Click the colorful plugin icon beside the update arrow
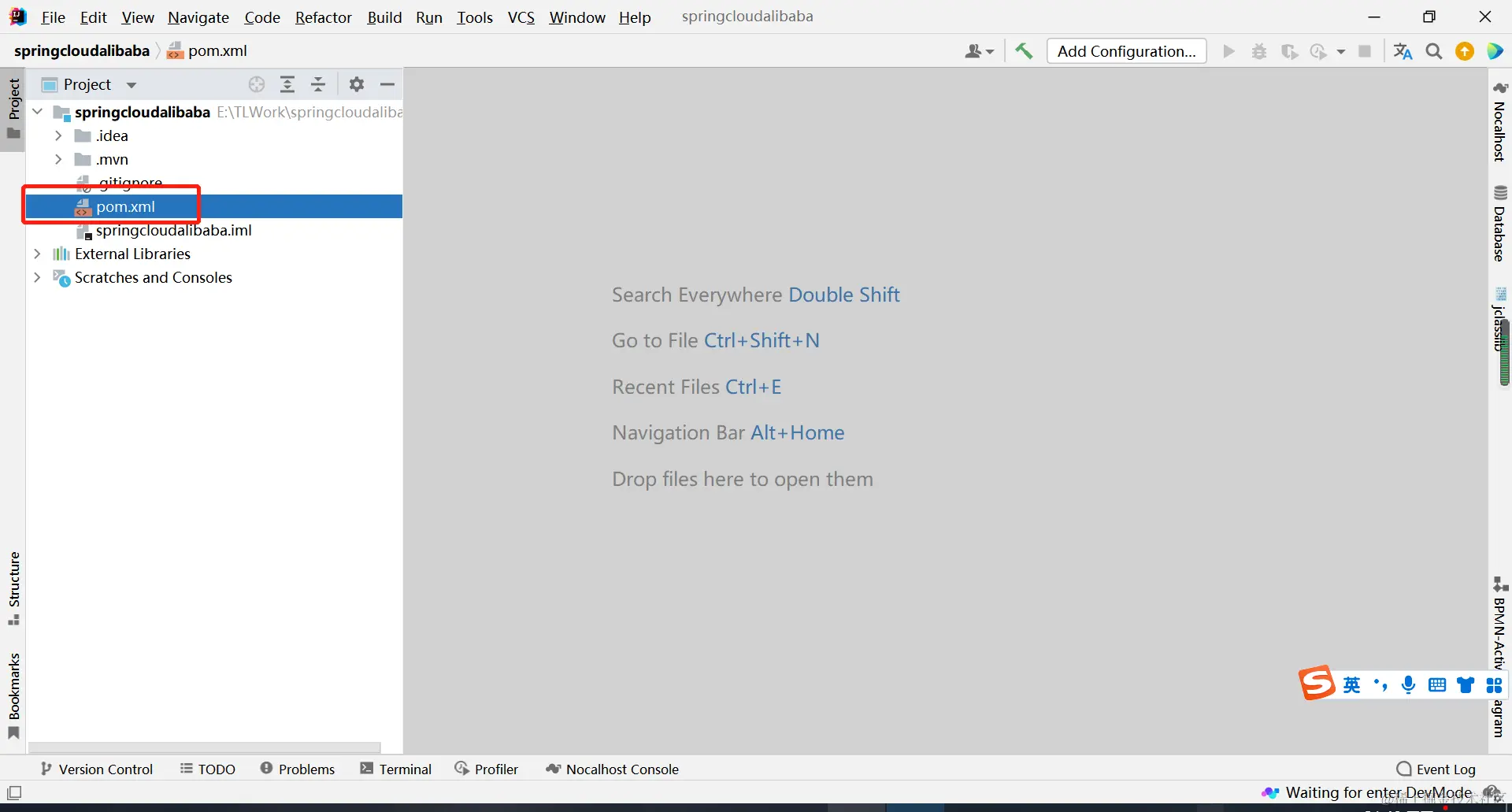Screen dimensions: 1512x812 [x=1495, y=51]
